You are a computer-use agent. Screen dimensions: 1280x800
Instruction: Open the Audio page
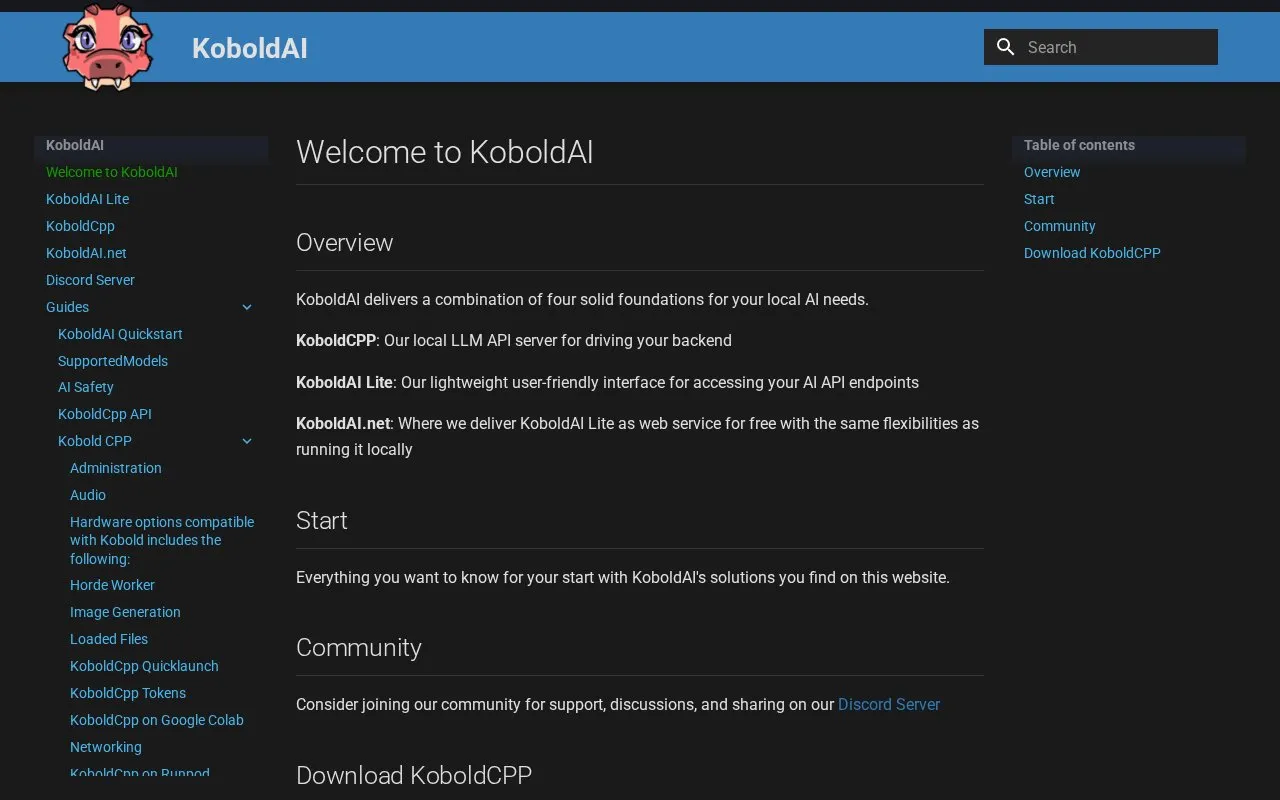pyautogui.click(x=88, y=495)
